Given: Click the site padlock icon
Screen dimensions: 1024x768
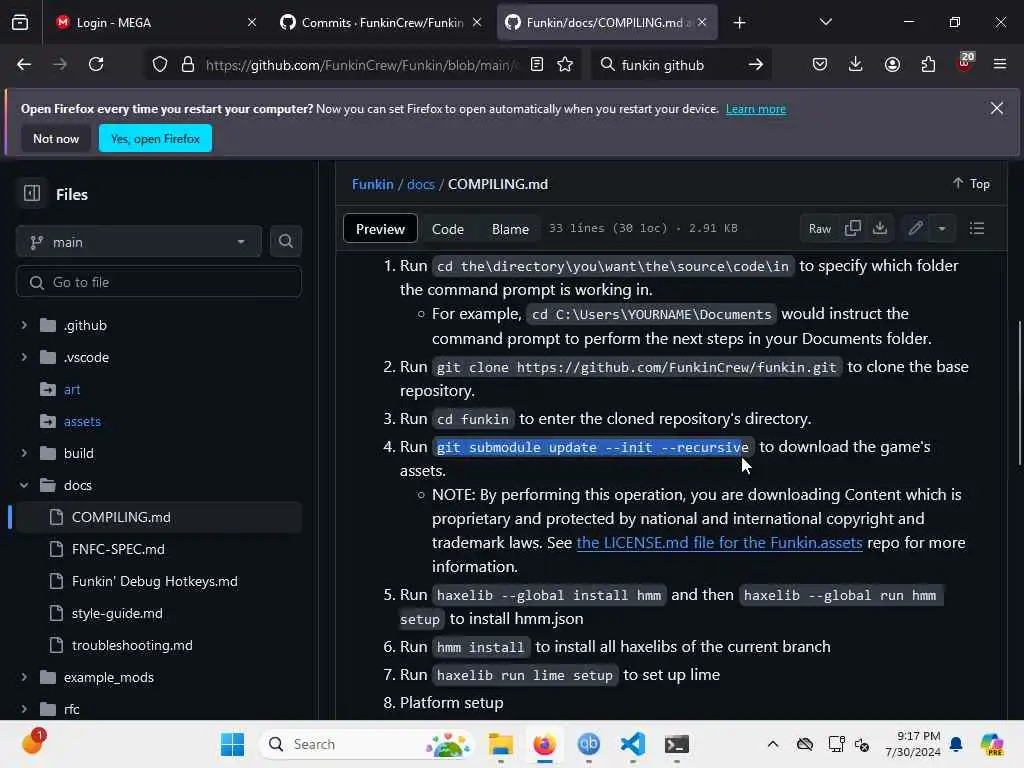Looking at the screenshot, I should [188, 64].
